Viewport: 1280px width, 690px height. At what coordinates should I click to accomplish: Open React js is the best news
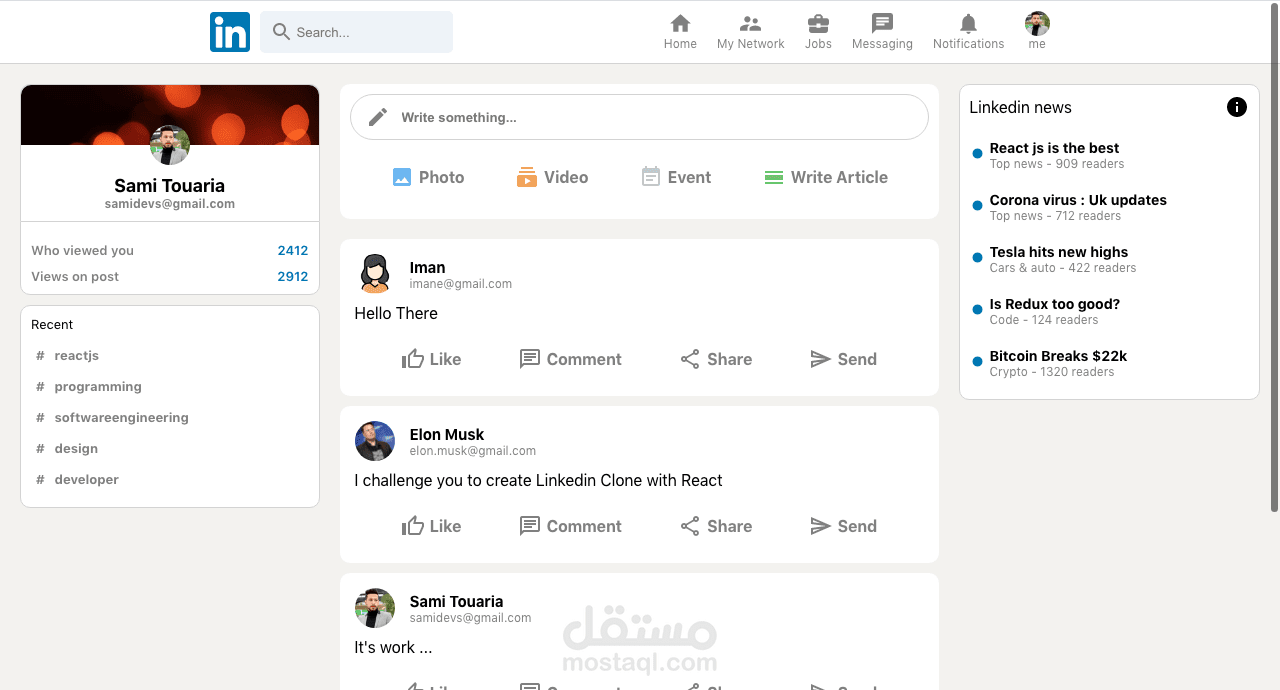click(x=1054, y=148)
